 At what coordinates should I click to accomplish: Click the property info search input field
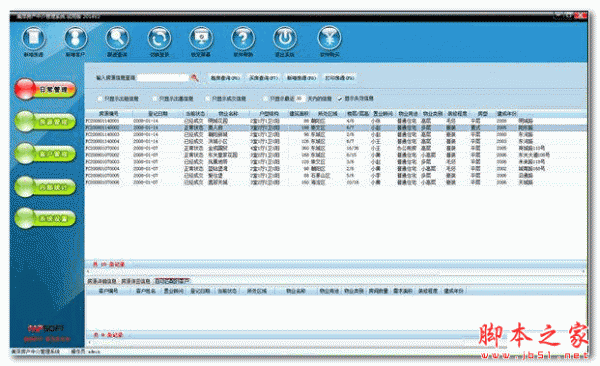click(163, 78)
